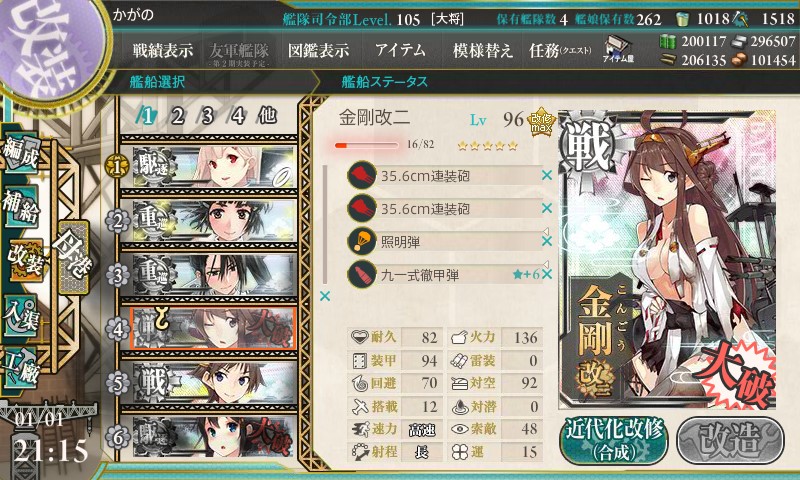Screen dimensions: 800x480
Task: Open the 工廠 factory side icon
Action: (21, 368)
